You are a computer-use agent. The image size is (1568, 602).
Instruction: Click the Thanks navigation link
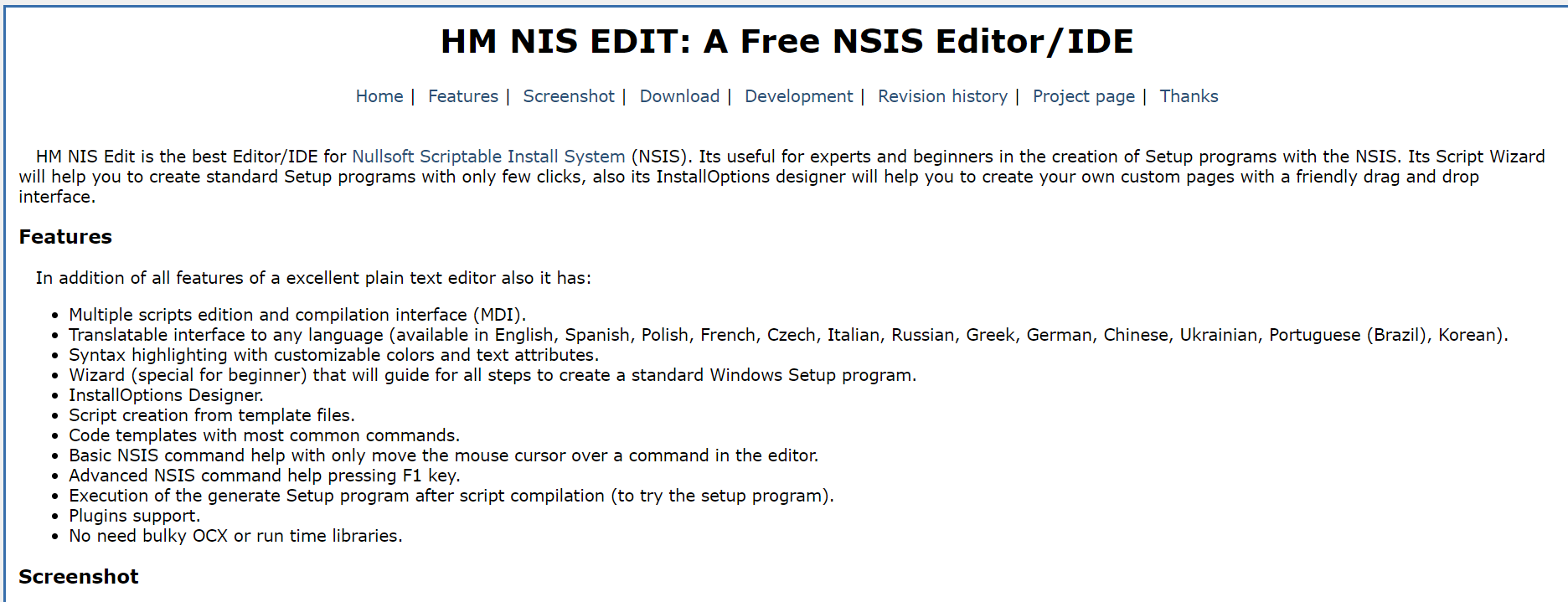tap(1189, 96)
